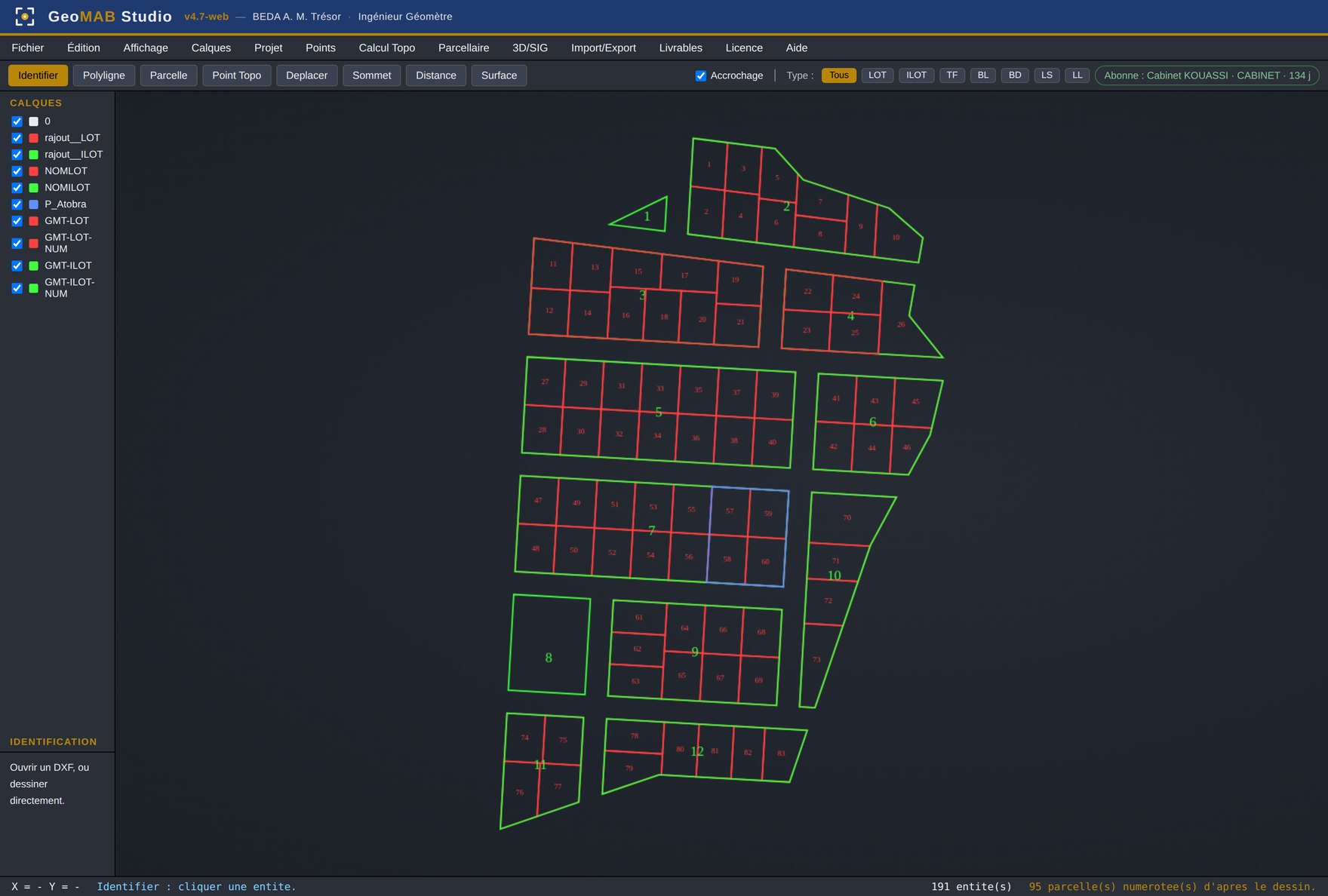Filter type by TF

[x=952, y=75]
